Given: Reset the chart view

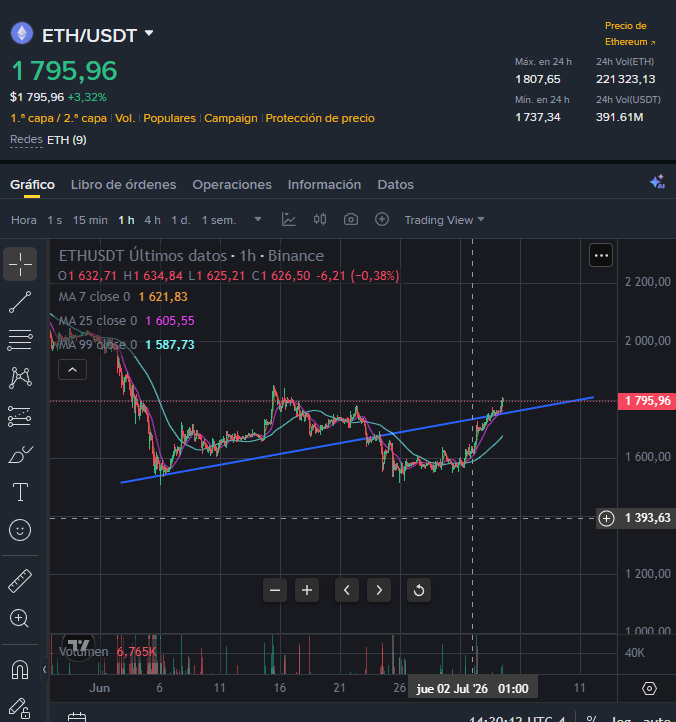Looking at the screenshot, I should tap(419, 590).
